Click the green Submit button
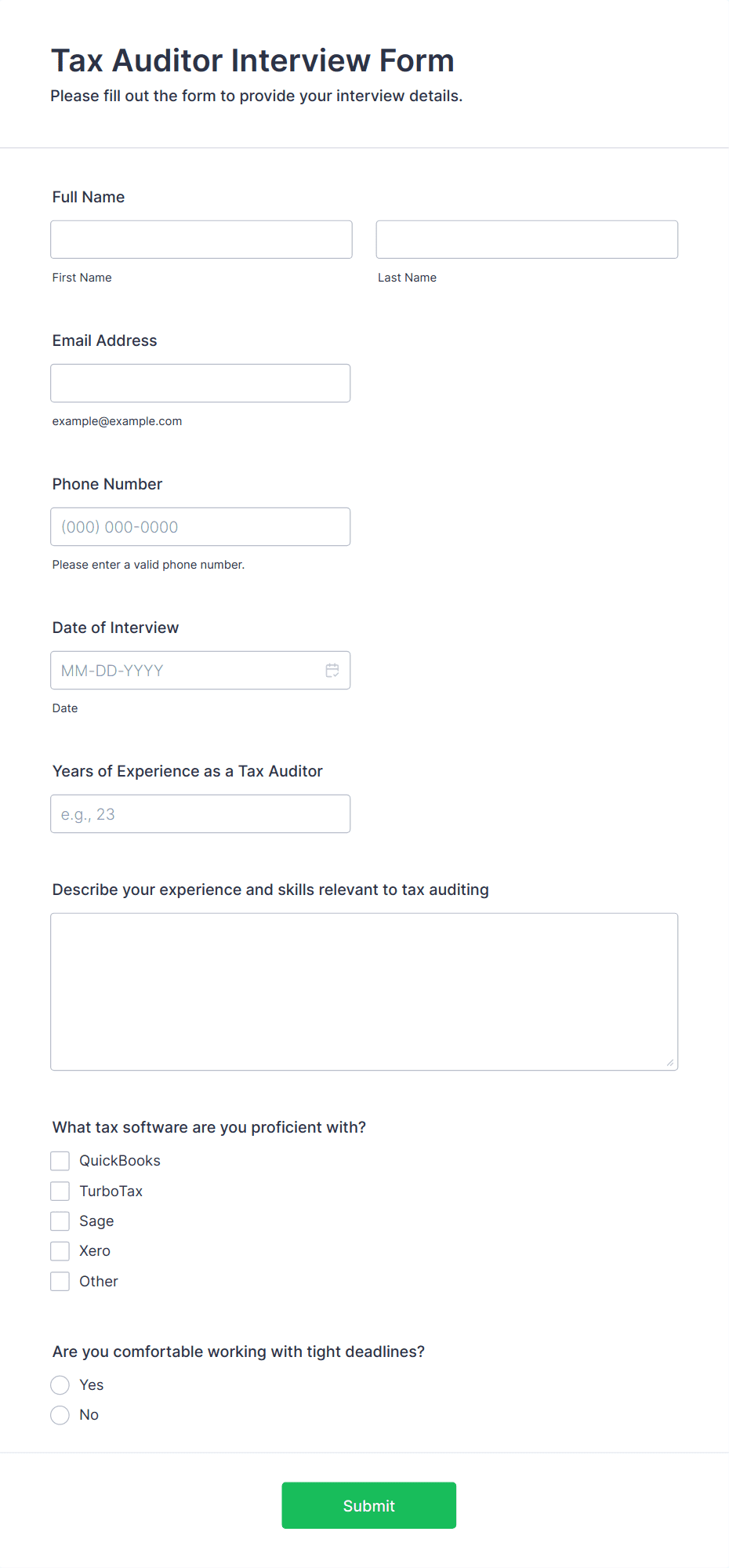The width and height of the screenshot is (729, 1568). pyautogui.click(x=369, y=1505)
